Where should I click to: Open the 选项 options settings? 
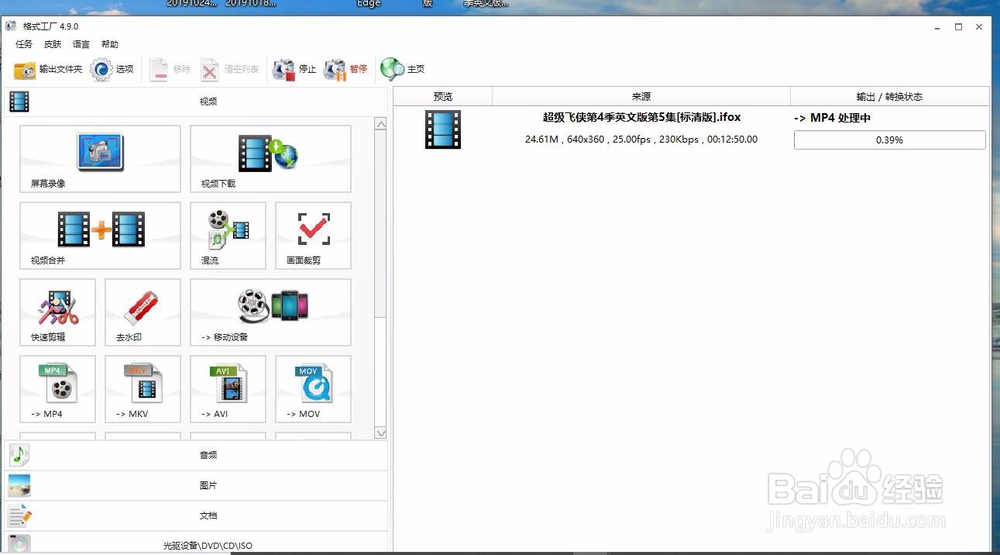(112, 69)
